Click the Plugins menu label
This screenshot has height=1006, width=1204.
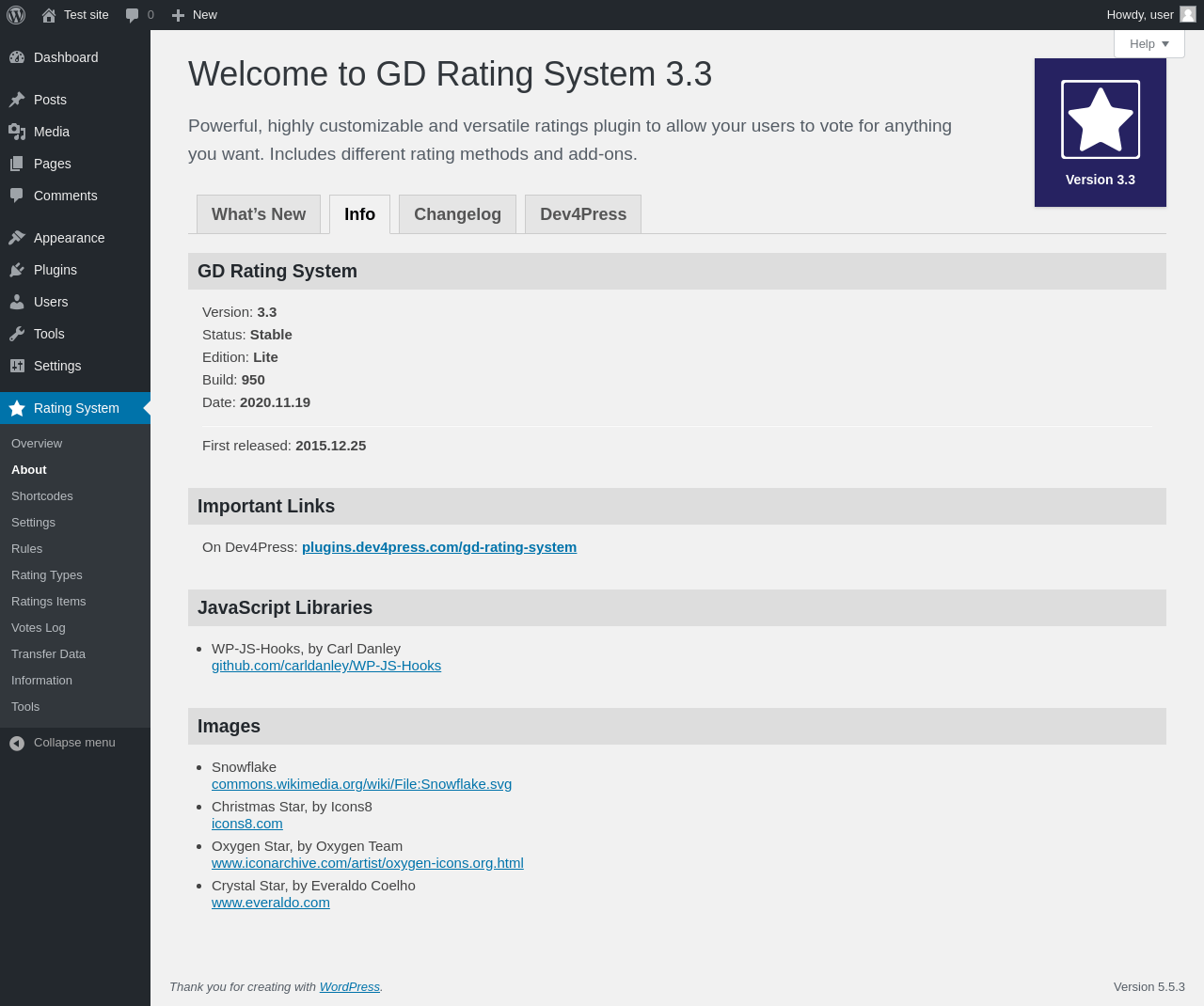coord(55,270)
